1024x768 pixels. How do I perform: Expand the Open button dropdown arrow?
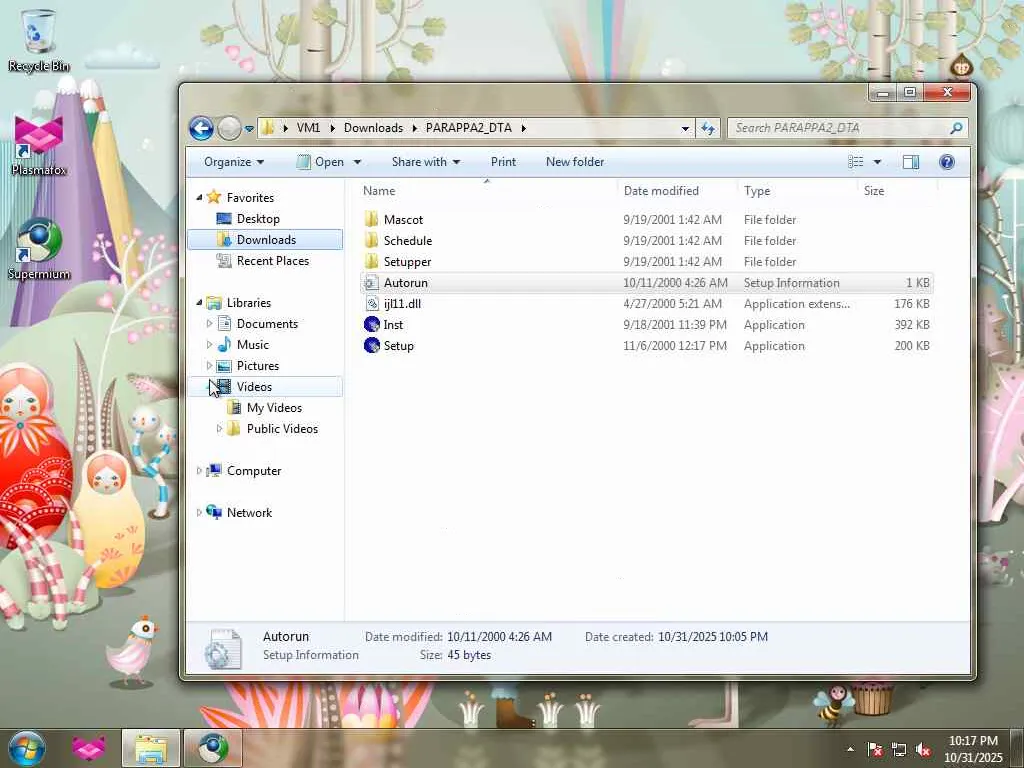click(357, 162)
